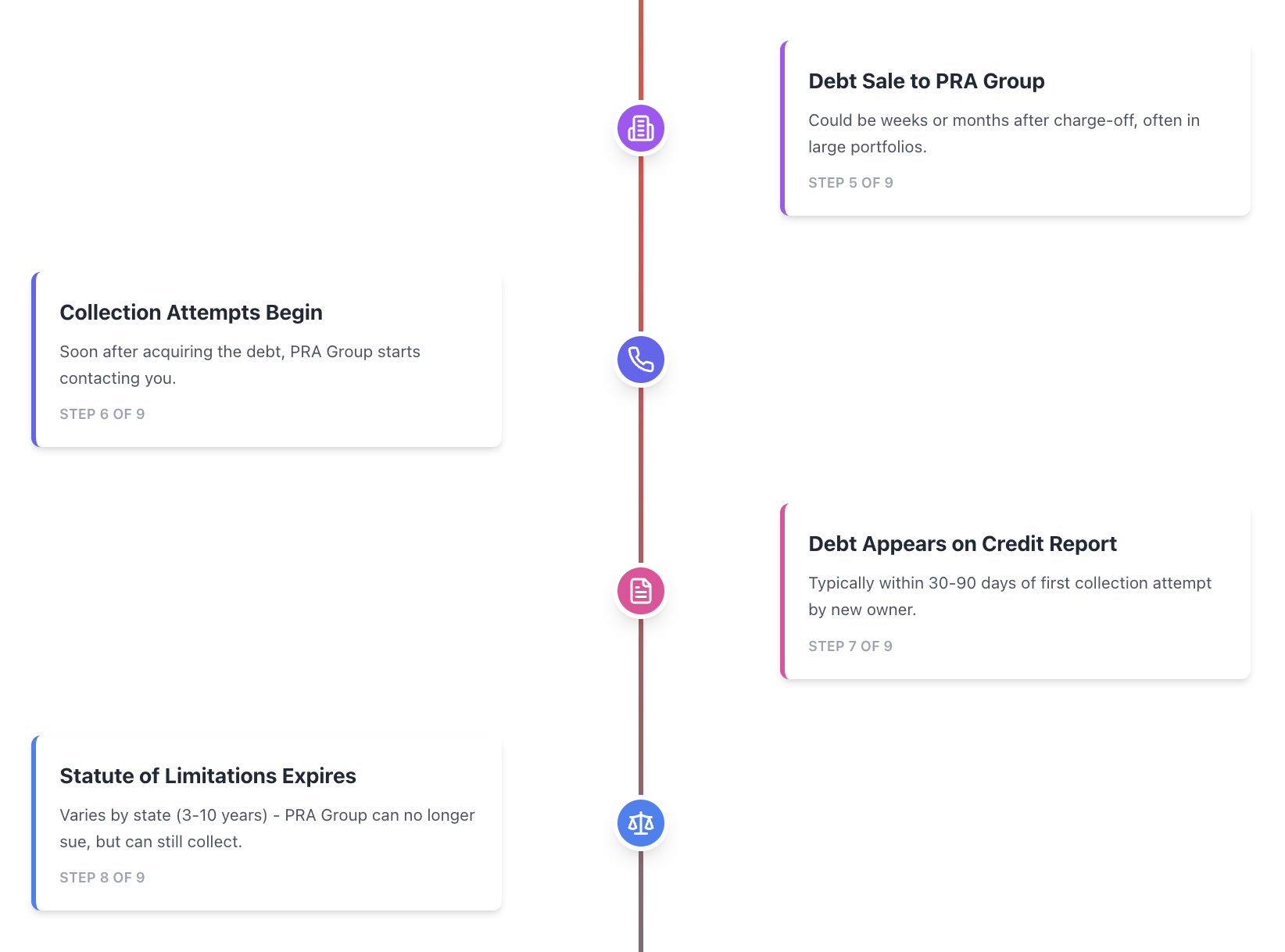Click the phone icon timeline marker
This screenshot has width=1285, height=952.
coord(641,360)
